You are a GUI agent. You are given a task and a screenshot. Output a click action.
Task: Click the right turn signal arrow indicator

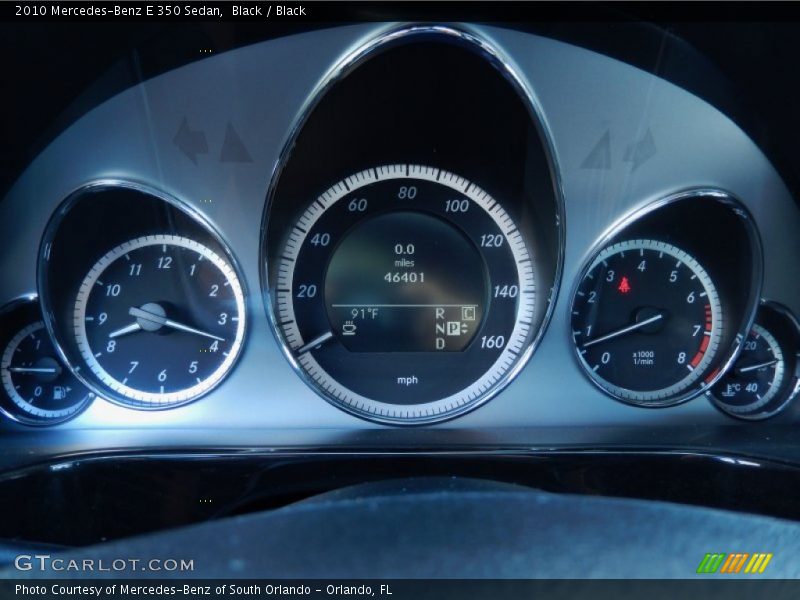coord(640,149)
